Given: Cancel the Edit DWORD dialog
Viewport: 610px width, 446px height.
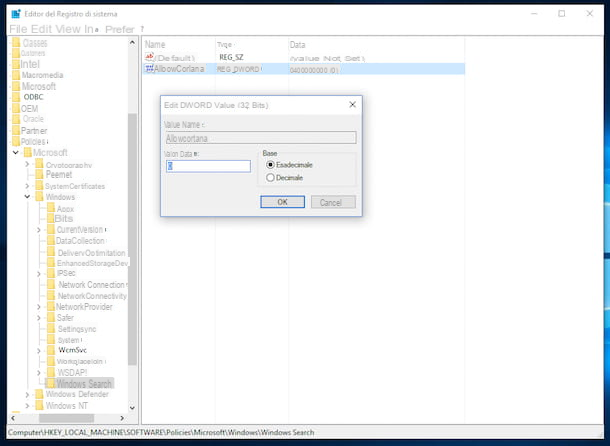Looking at the screenshot, I should 333,202.
